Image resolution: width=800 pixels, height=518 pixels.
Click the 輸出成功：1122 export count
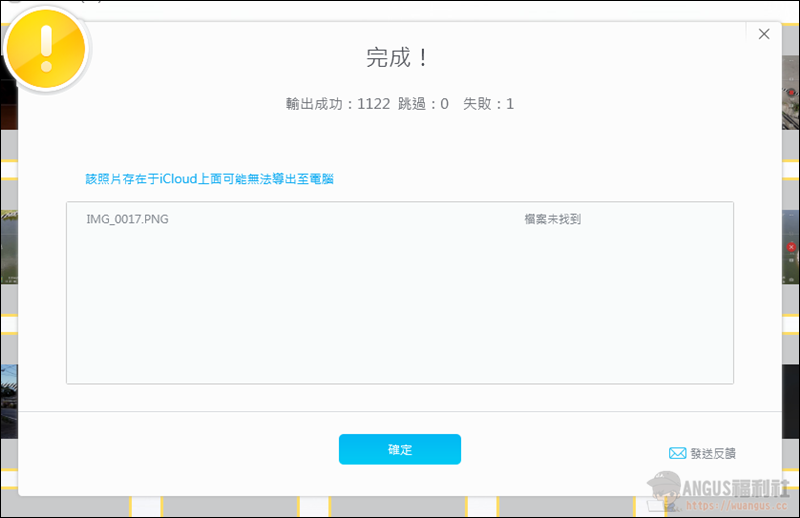[337, 104]
